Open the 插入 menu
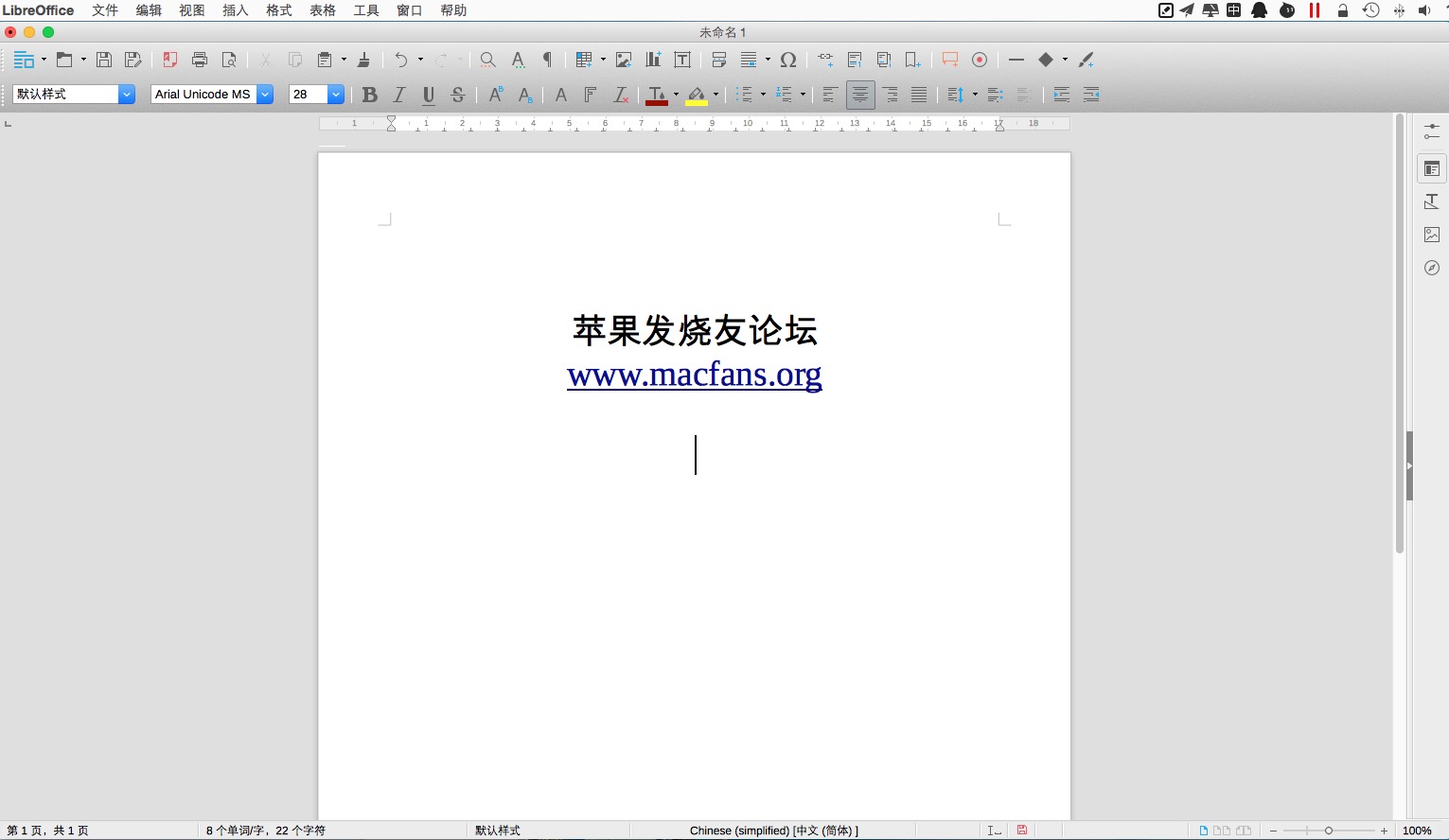Viewport: 1449px width, 840px height. coord(236,10)
